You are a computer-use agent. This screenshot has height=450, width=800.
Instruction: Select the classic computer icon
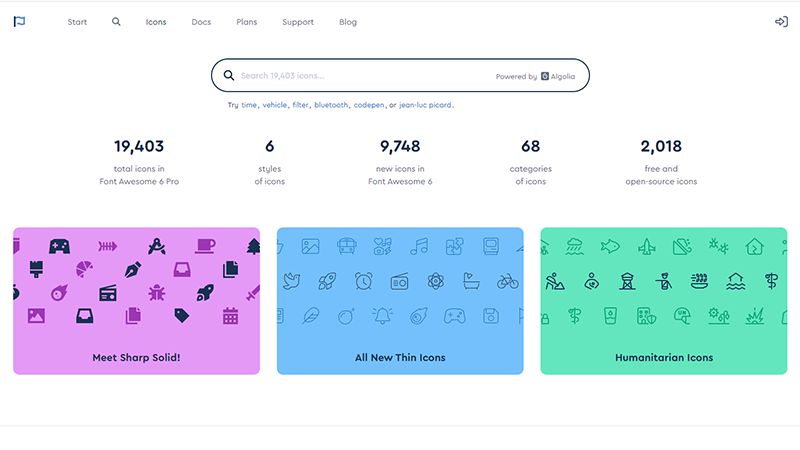click(491, 246)
